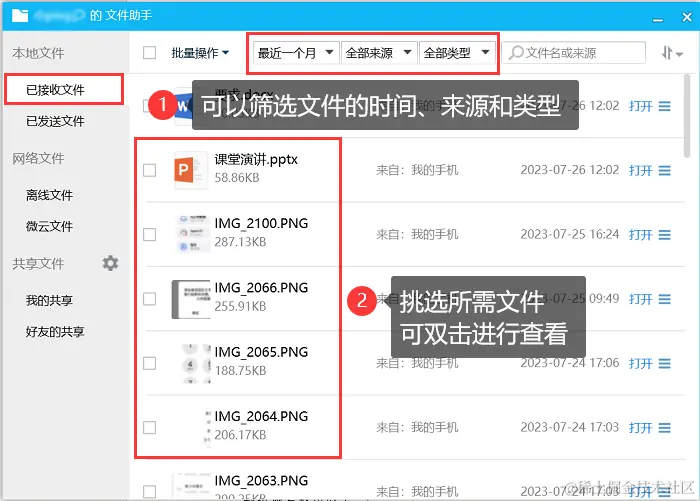Image resolution: width=700 pixels, height=501 pixels.
Task: Click file name IMG_2100.PNG
Action: tap(261, 223)
